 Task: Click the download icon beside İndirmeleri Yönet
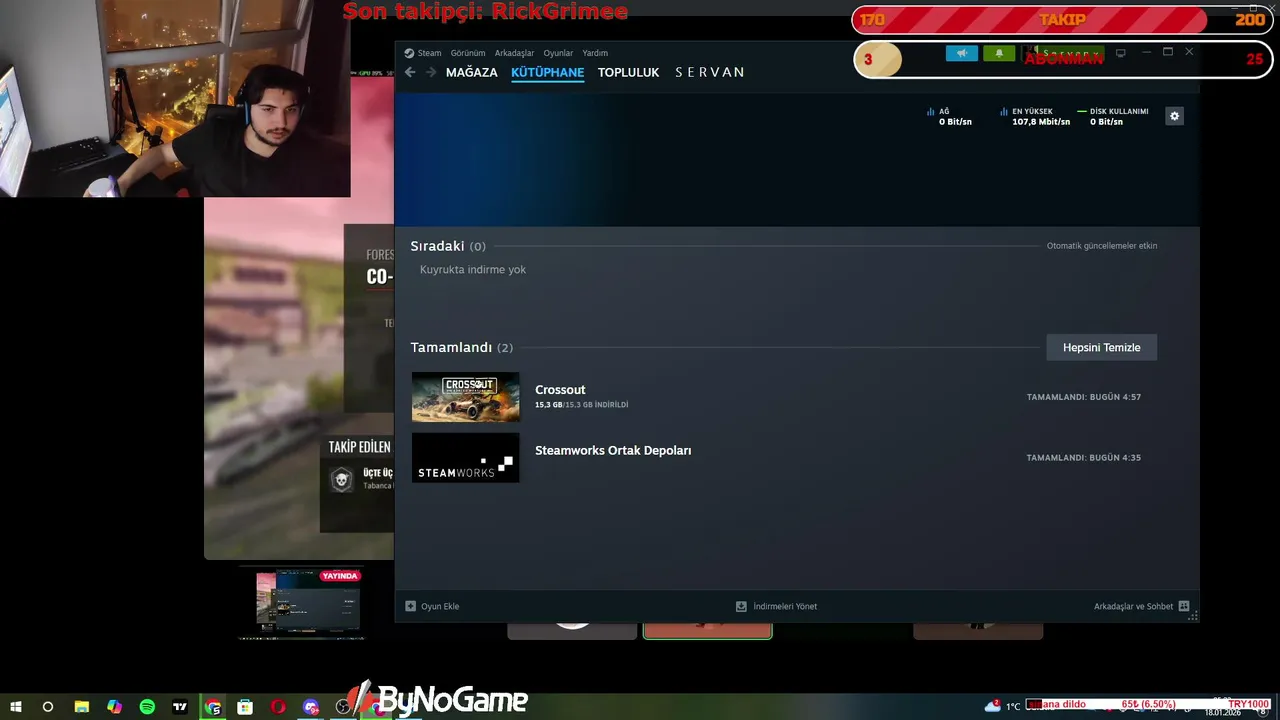pos(741,606)
